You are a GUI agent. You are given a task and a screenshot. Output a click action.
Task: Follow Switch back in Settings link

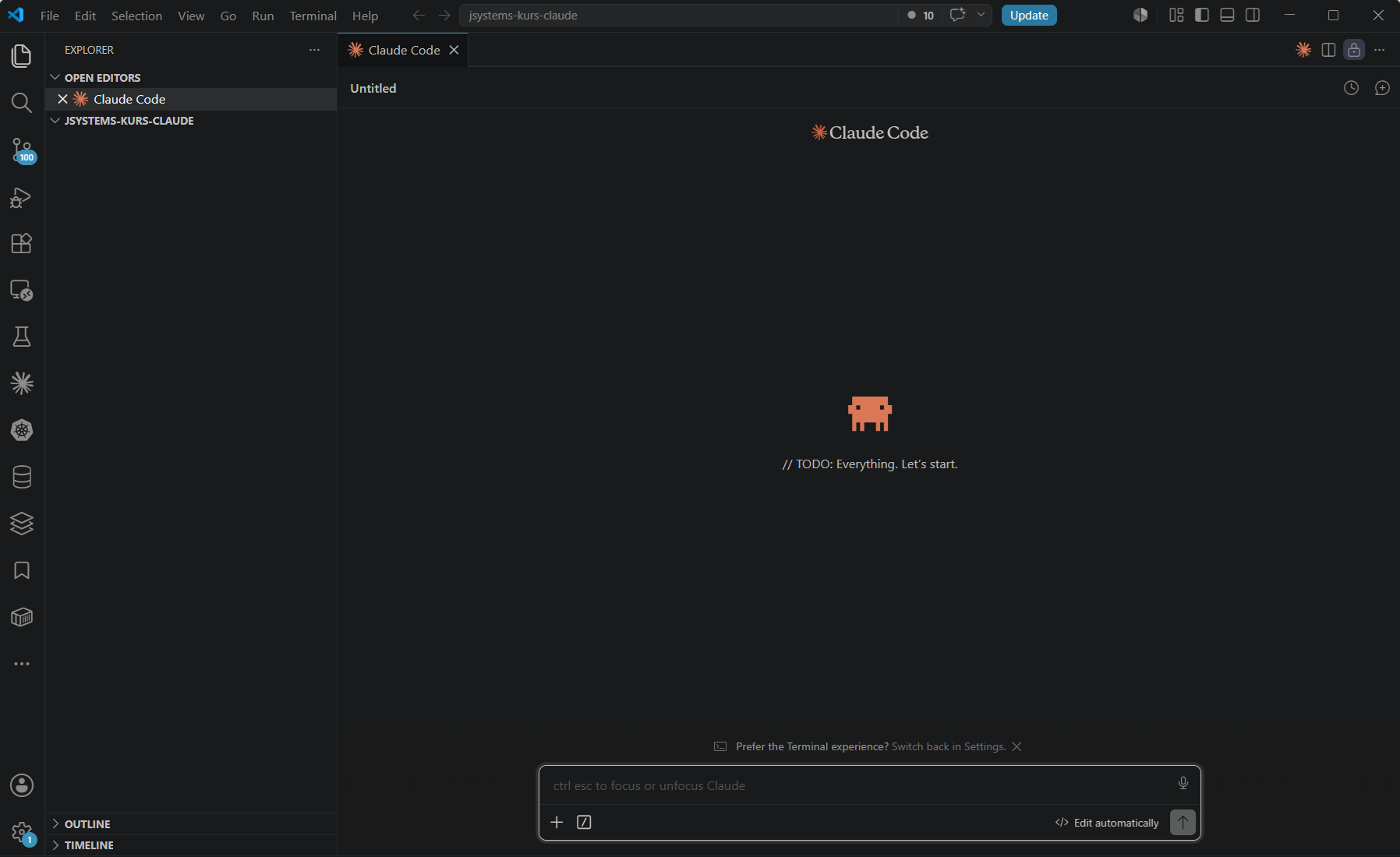[x=949, y=746]
